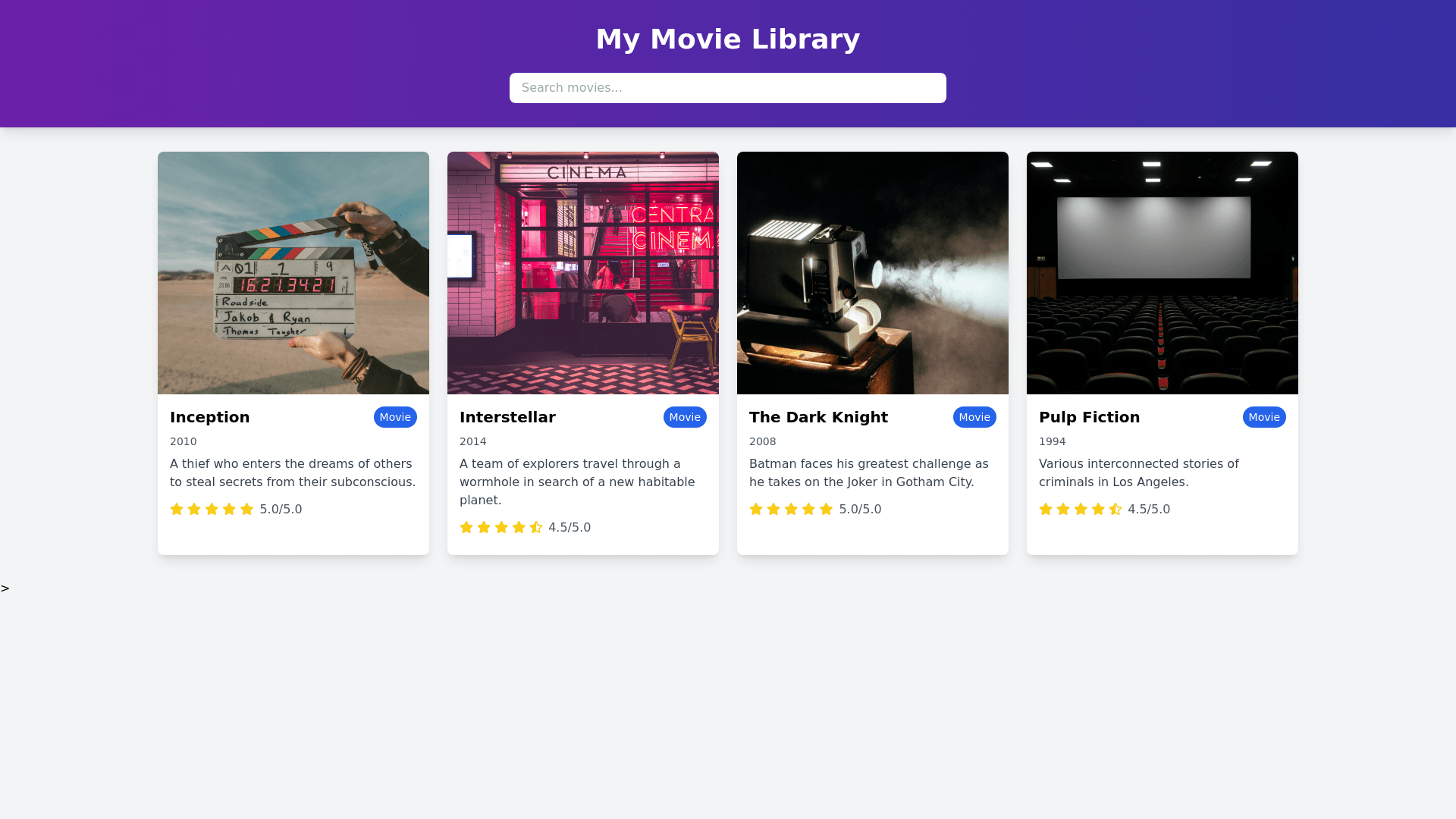Open the Interstellar neon cinema poster image
Viewport: 1456px width, 819px height.
click(x=583, y=273)
